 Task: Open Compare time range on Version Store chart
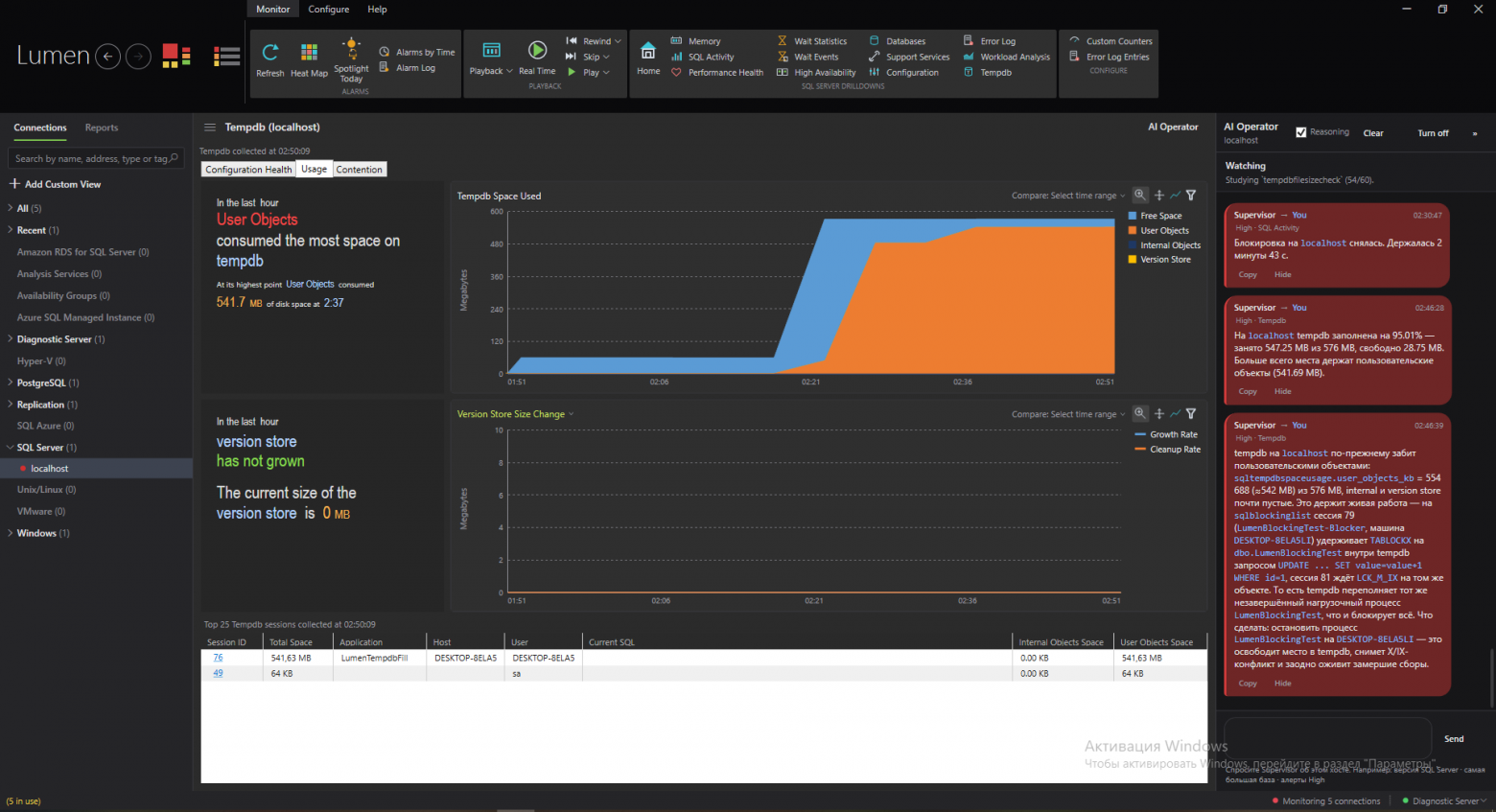point(1068,414)
